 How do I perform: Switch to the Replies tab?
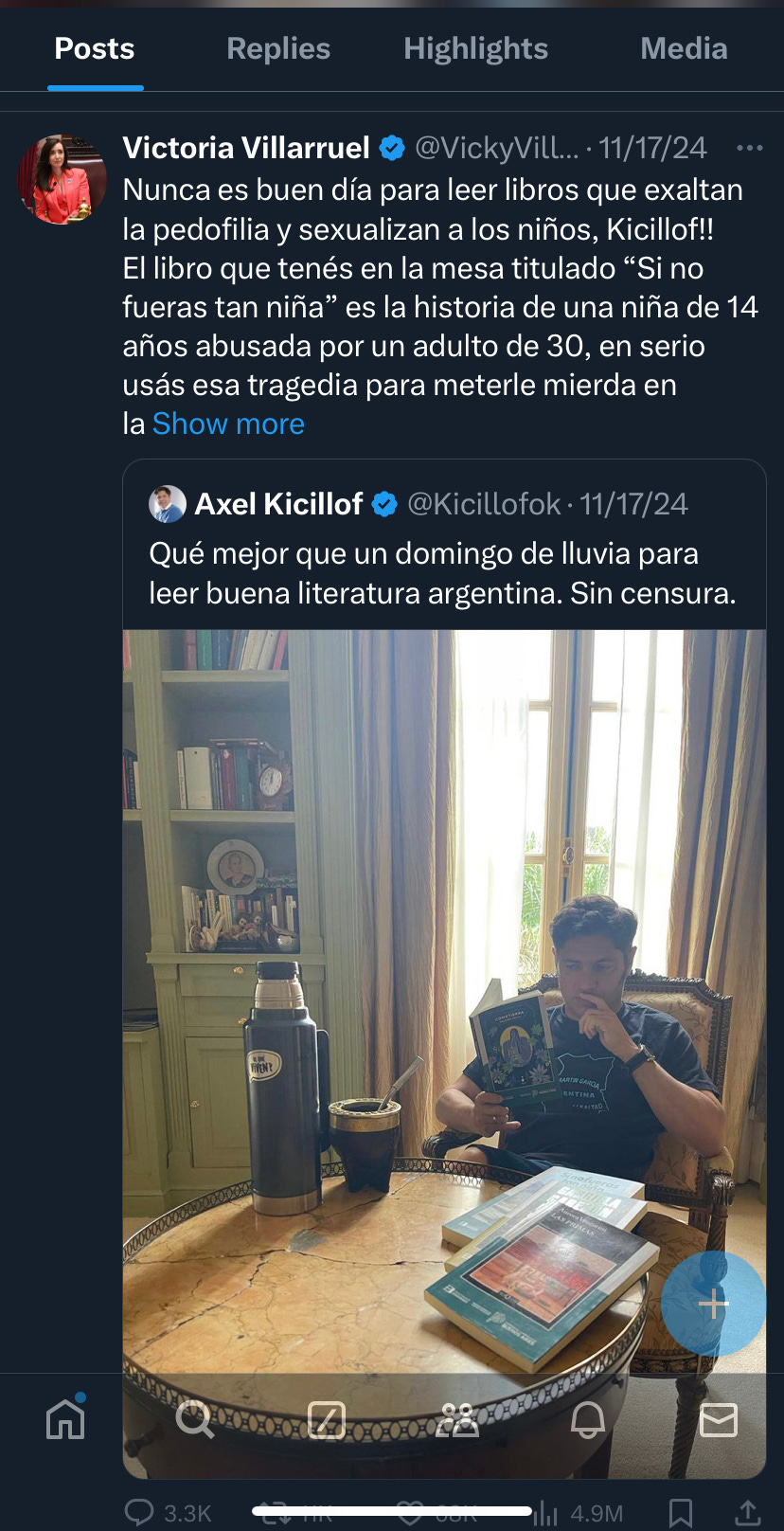point(278,49)
